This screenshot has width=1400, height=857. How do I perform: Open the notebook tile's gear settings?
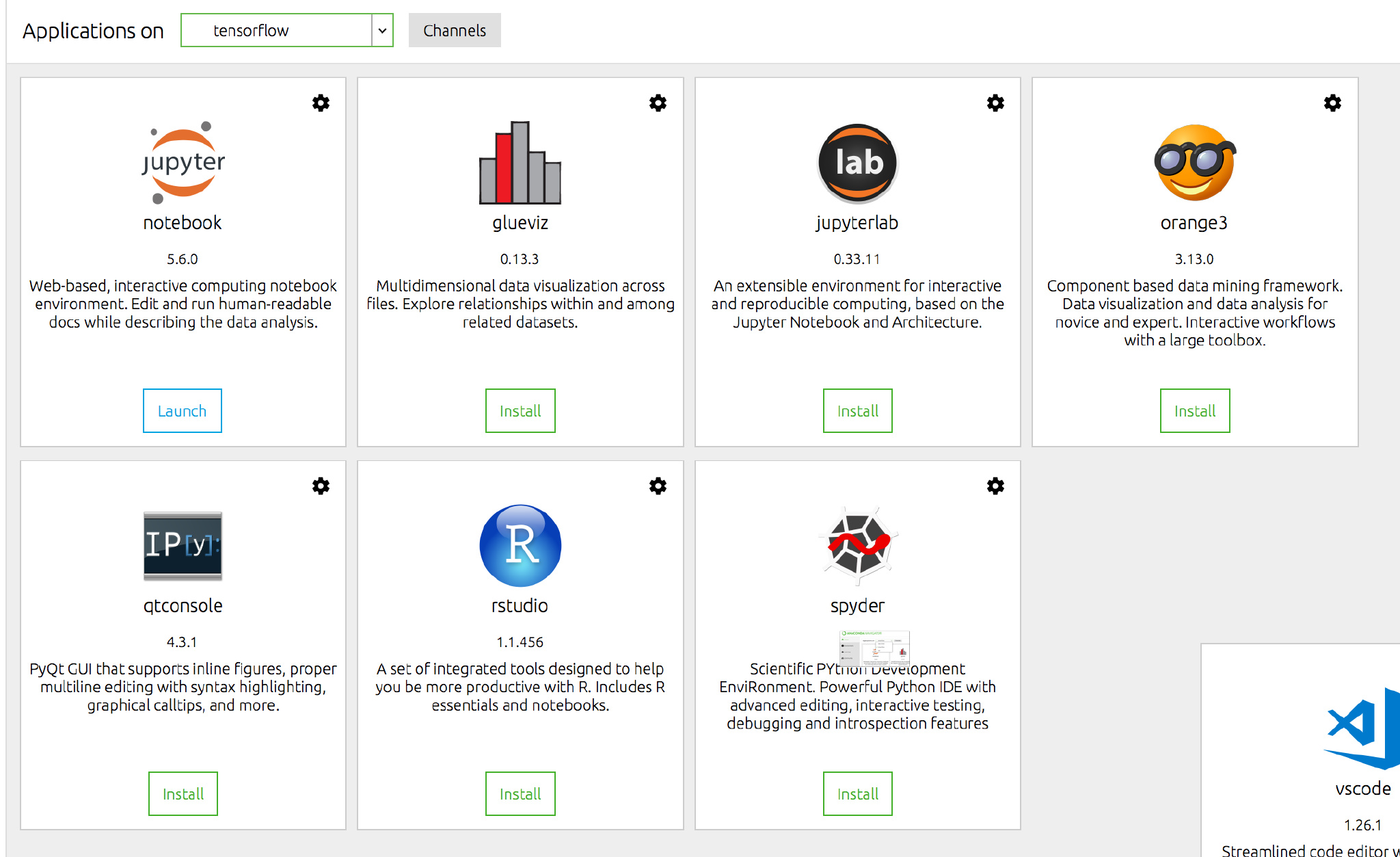point(321,103)
